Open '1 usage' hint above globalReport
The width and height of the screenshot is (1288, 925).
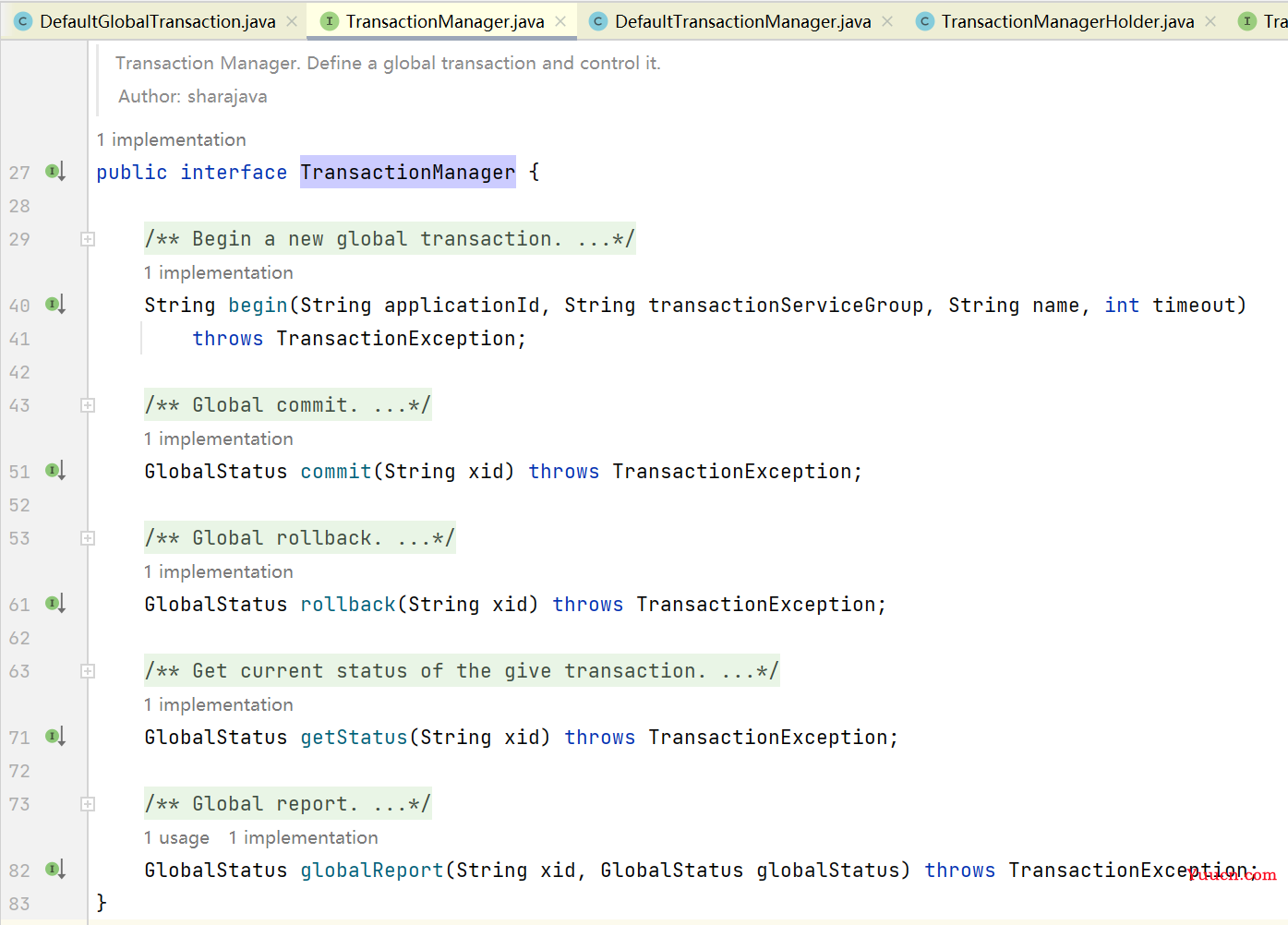pyautogui.click(x=176, y=837)
